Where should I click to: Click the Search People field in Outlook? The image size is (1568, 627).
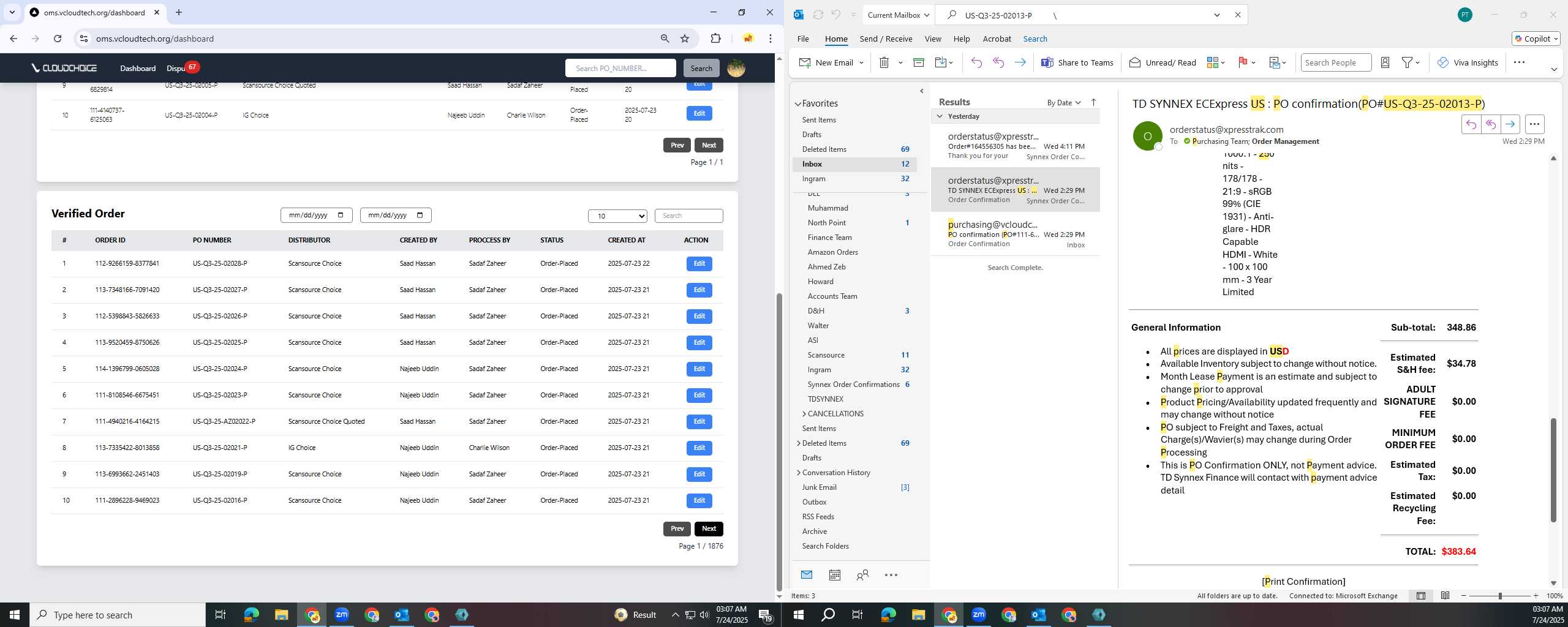1336,62
